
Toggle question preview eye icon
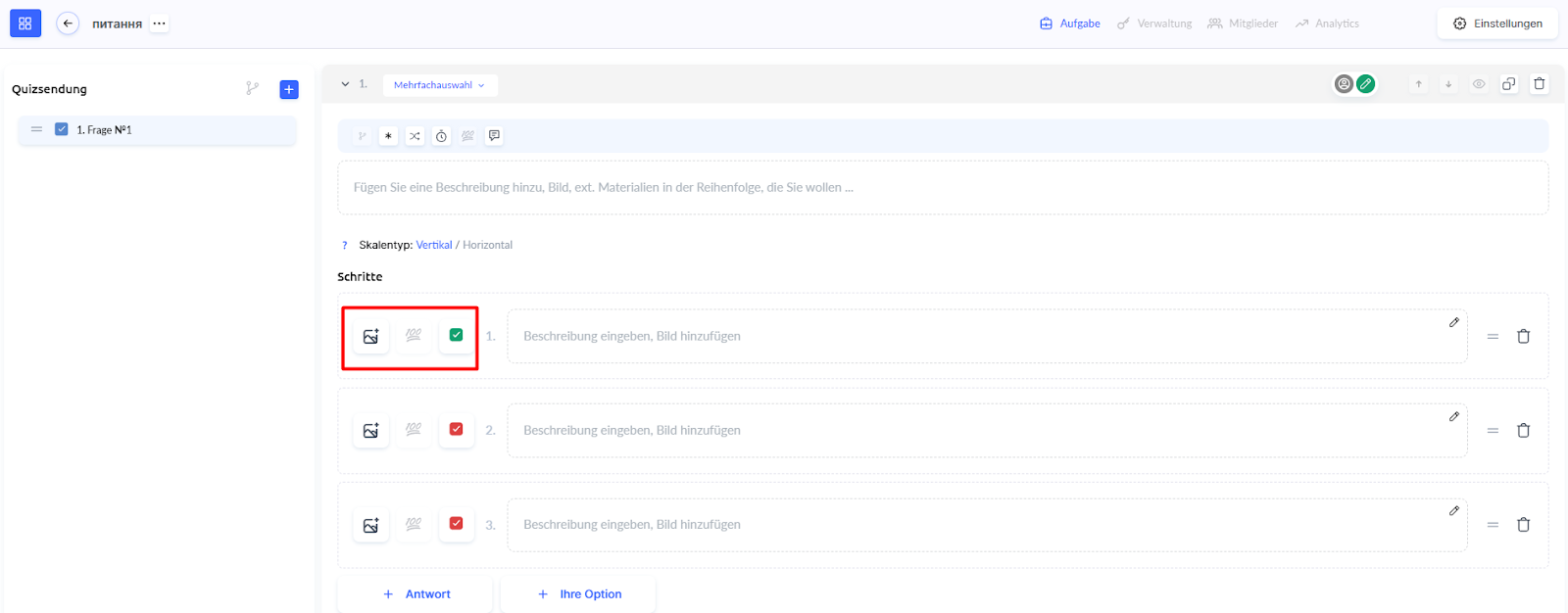(x=1479, y=84)
